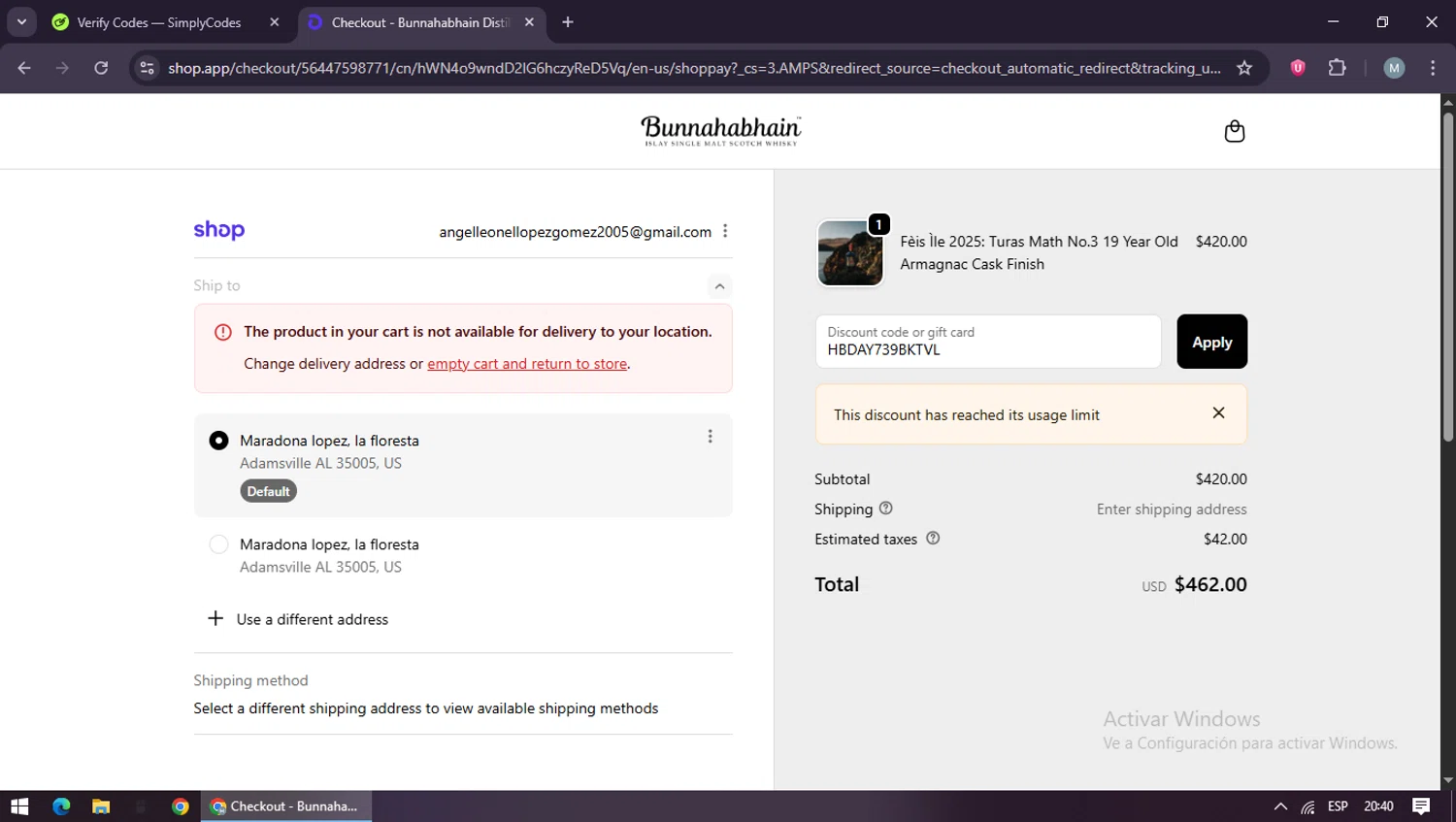Click empty cart and return to store

point(527,364)
